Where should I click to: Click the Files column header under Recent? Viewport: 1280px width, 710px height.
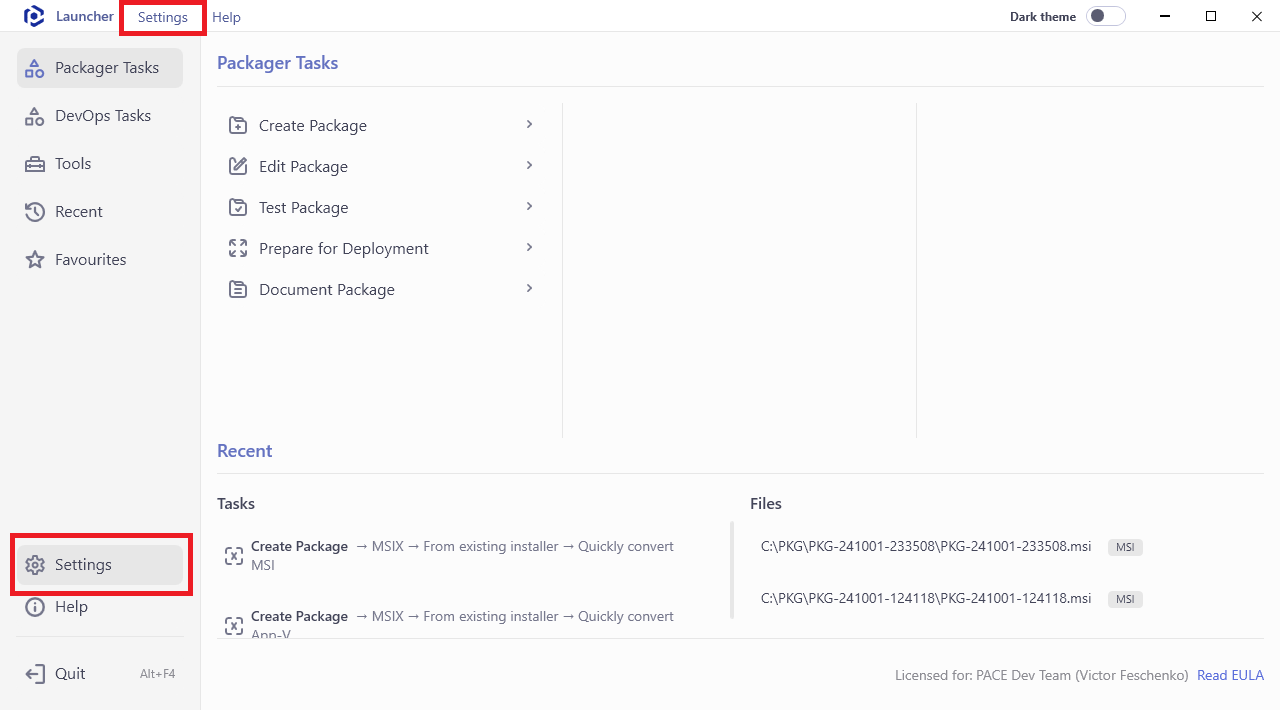(x=766, y=504)
